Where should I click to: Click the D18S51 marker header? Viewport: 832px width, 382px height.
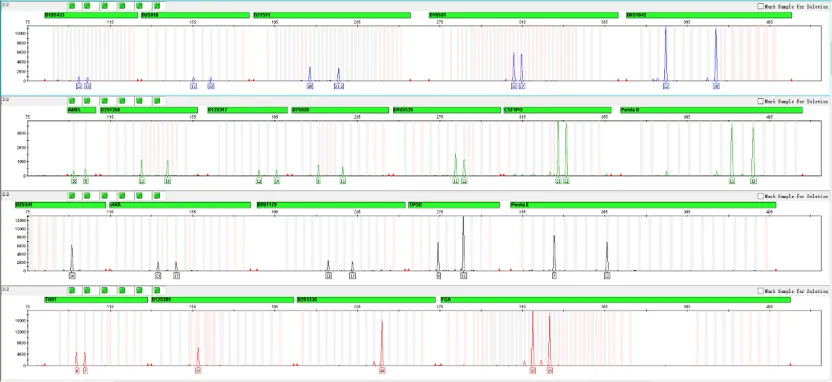coord(523,15)
